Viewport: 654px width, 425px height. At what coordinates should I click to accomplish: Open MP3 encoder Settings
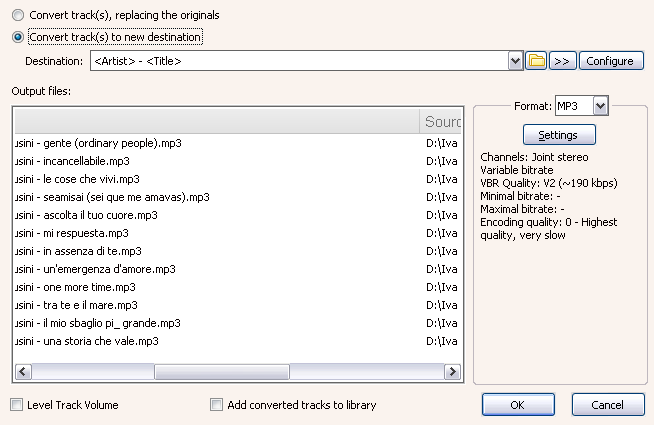coord(558,134)
